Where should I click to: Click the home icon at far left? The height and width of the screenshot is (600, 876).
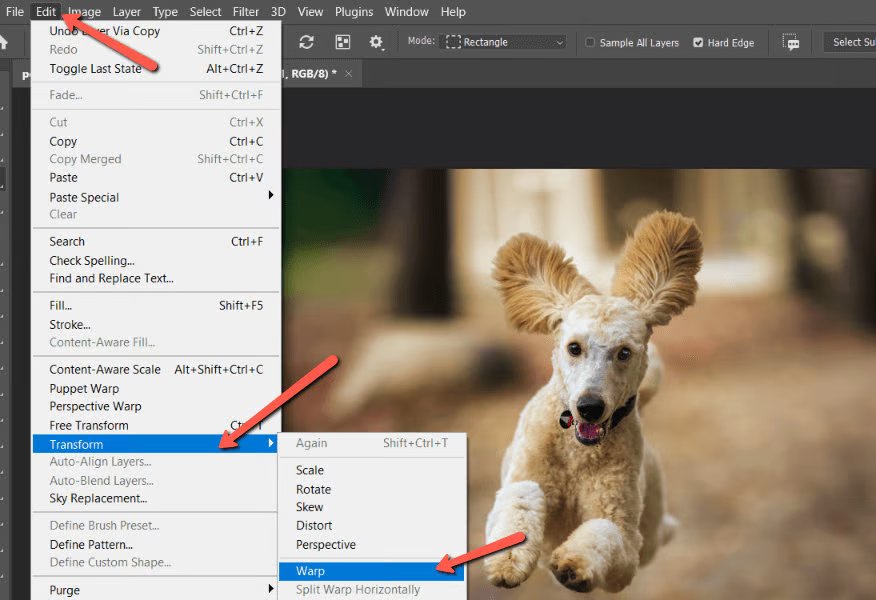pyautogui.click(x=3, y=42)
